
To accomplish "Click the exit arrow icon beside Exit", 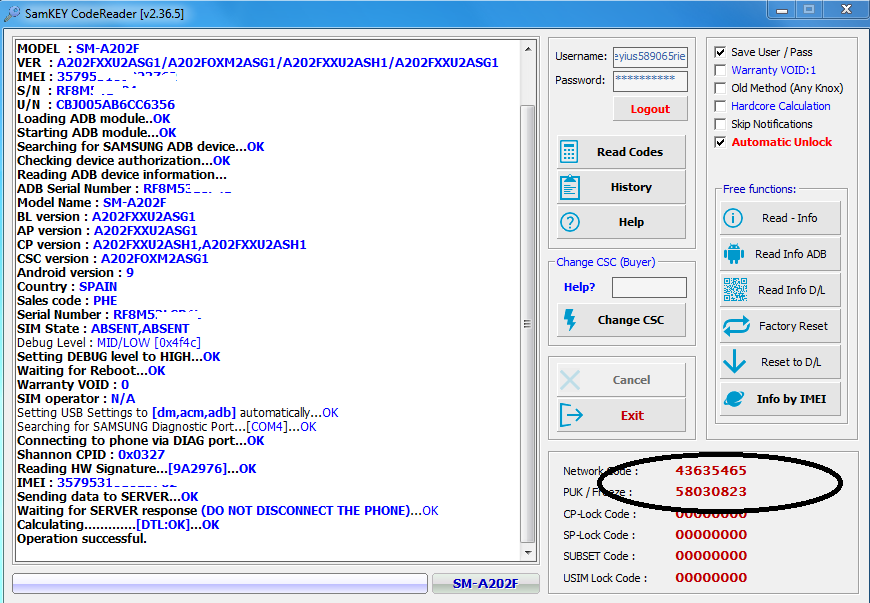I will (x=571, y=415).
